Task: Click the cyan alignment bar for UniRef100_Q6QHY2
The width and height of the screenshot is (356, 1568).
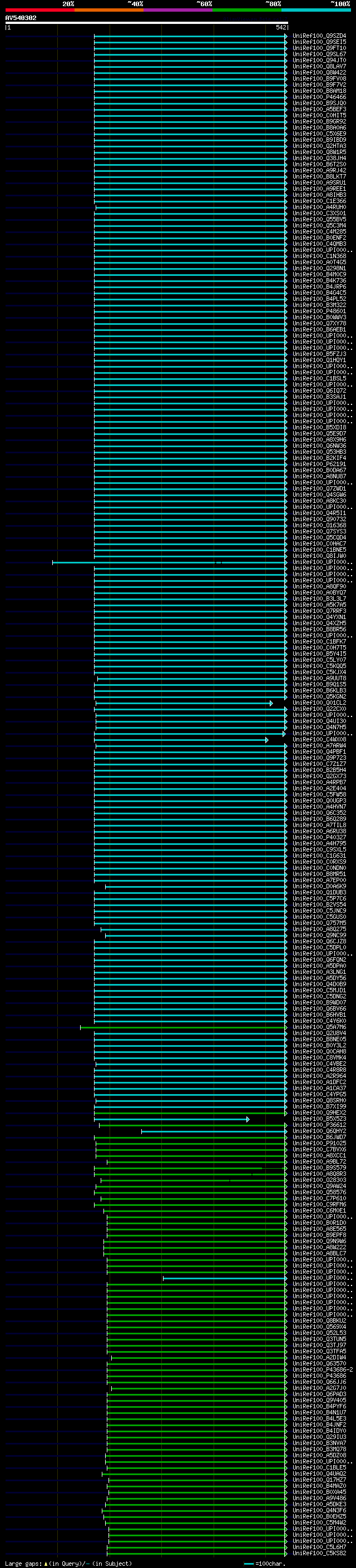Action: [214, 1131]
